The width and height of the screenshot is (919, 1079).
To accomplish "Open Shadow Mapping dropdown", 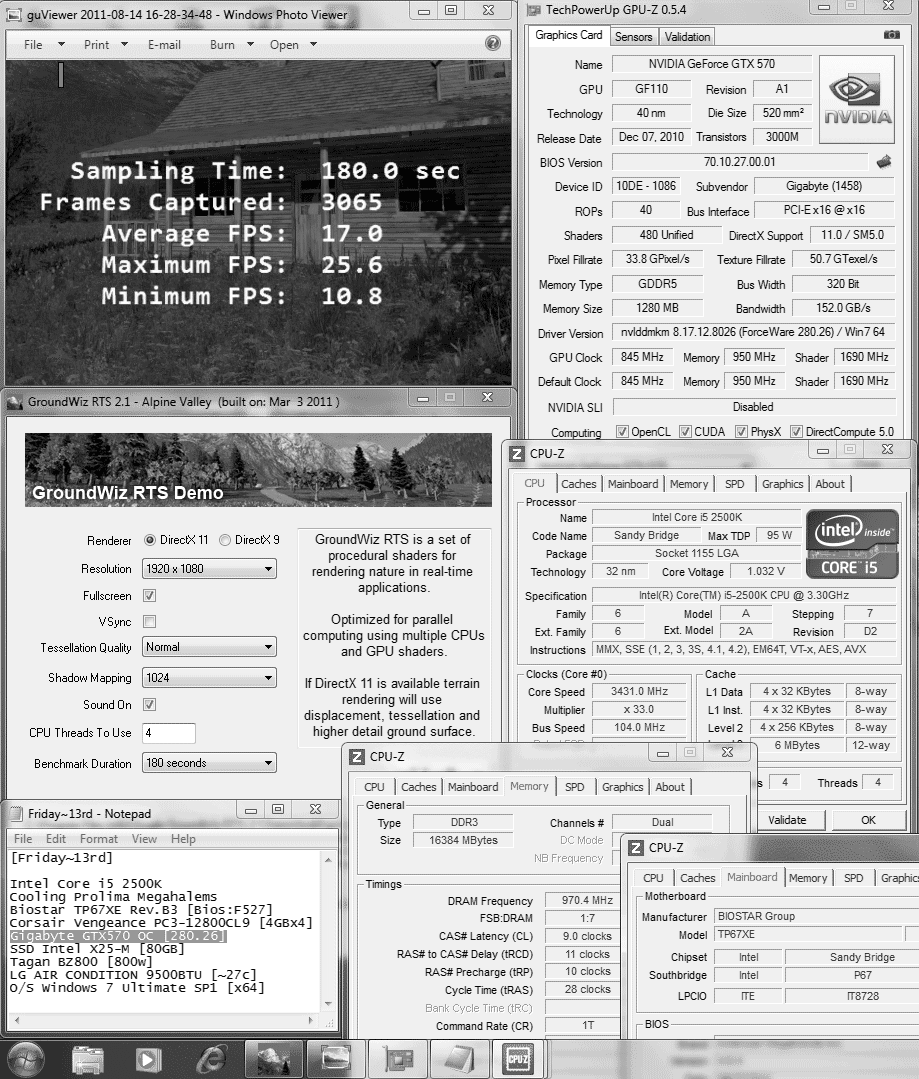I will pos(209,678).
